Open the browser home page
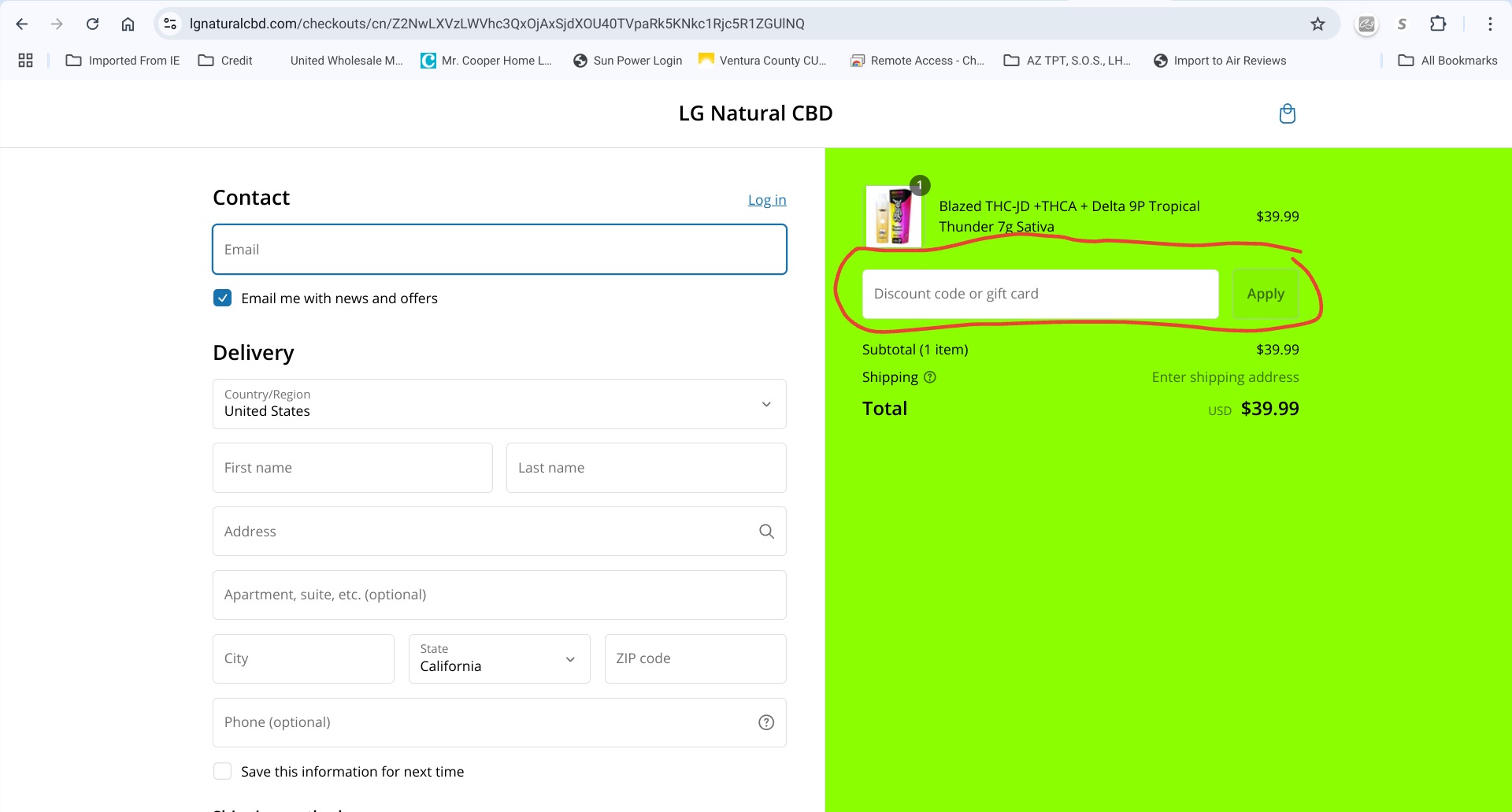Screen dimensions: 1512x812 pos(128,24)
